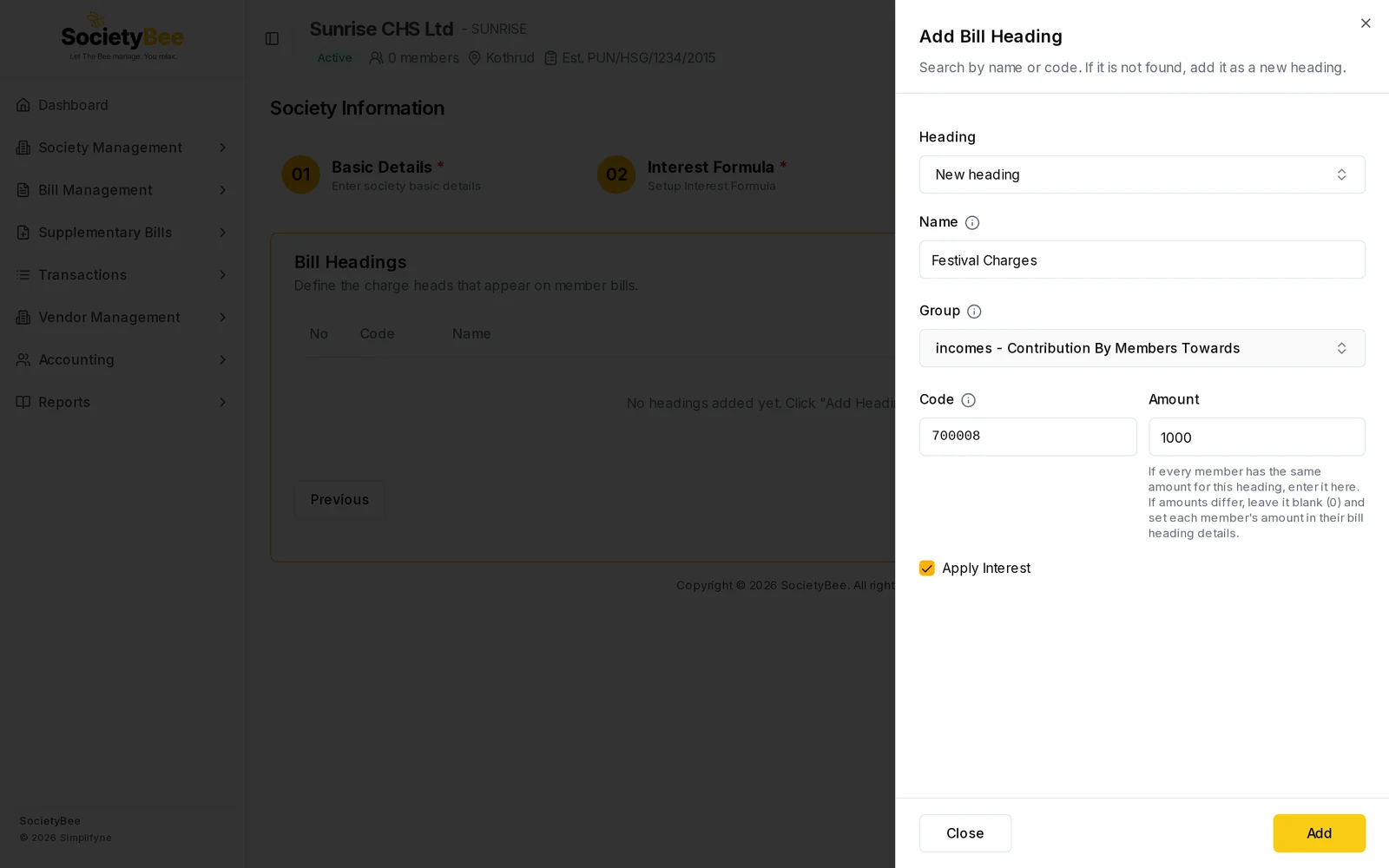Expand the Vendor Management chevron
1389x868 pixels.
tap(223, 318)
